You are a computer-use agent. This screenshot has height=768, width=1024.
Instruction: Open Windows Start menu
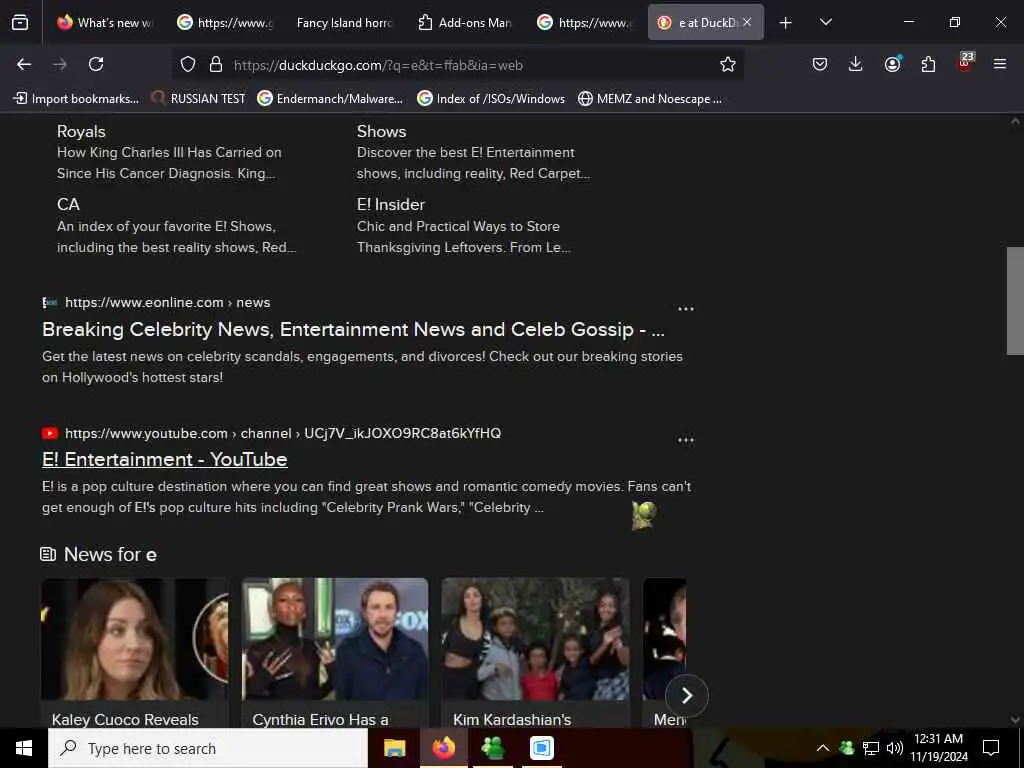point(24,748)
